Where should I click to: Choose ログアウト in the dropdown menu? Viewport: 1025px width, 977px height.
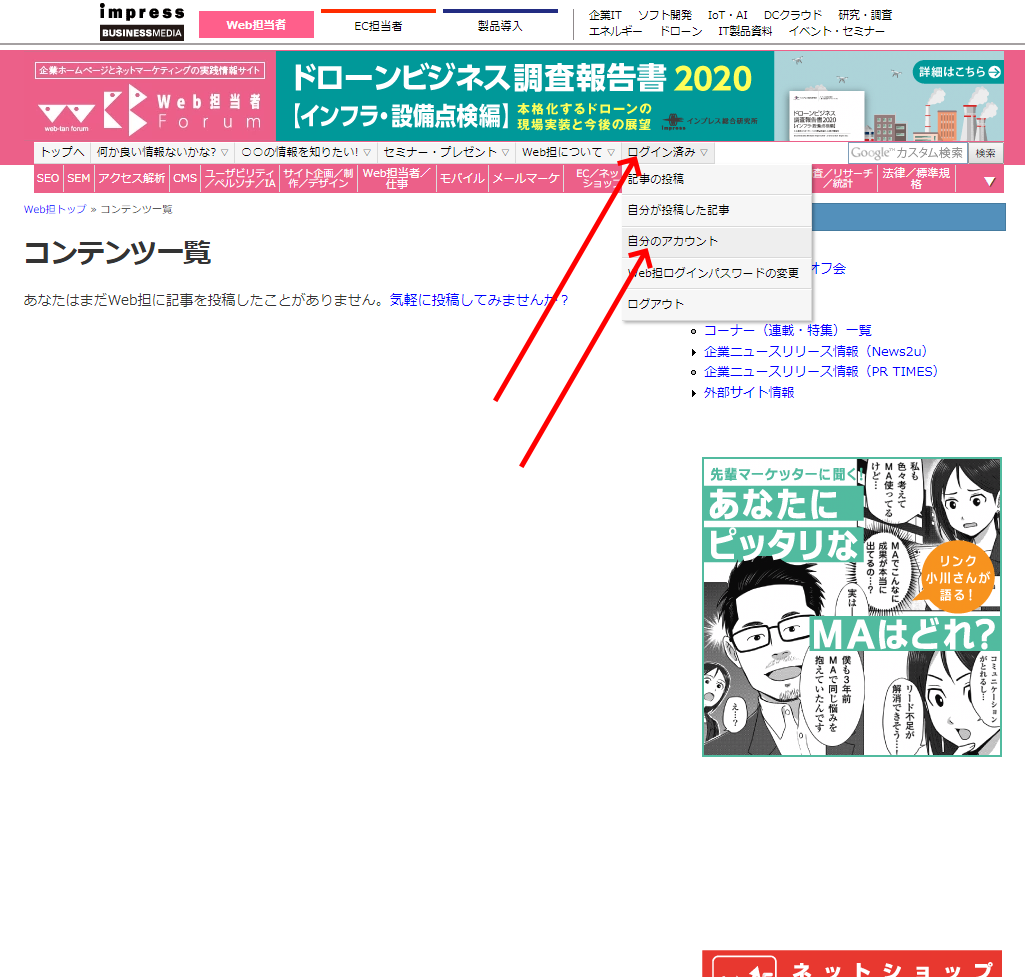(655, 304)
